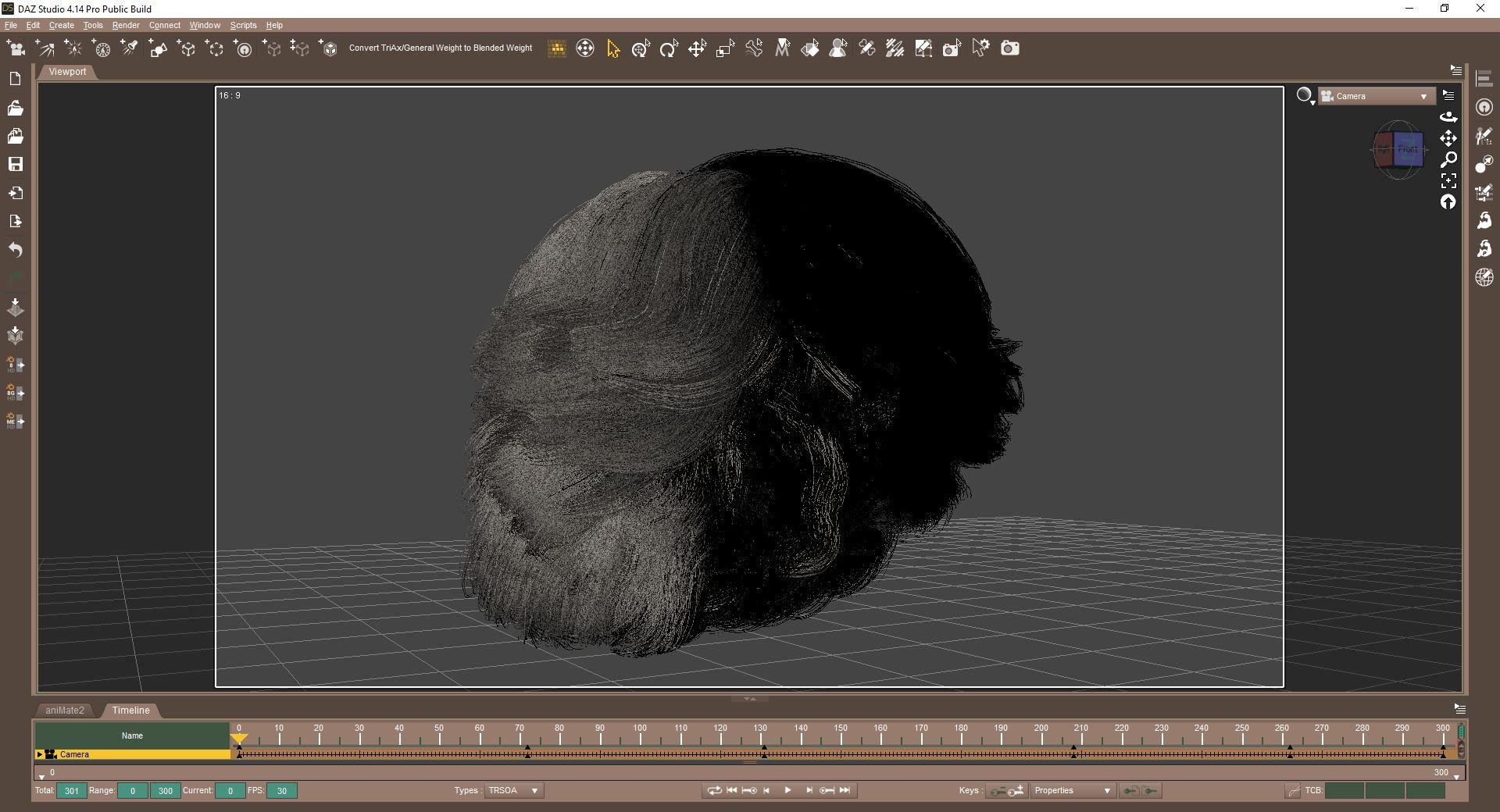The image size is (1500, 812).
Task: Select the Universal manipulator tool
Action: point(641,48)
